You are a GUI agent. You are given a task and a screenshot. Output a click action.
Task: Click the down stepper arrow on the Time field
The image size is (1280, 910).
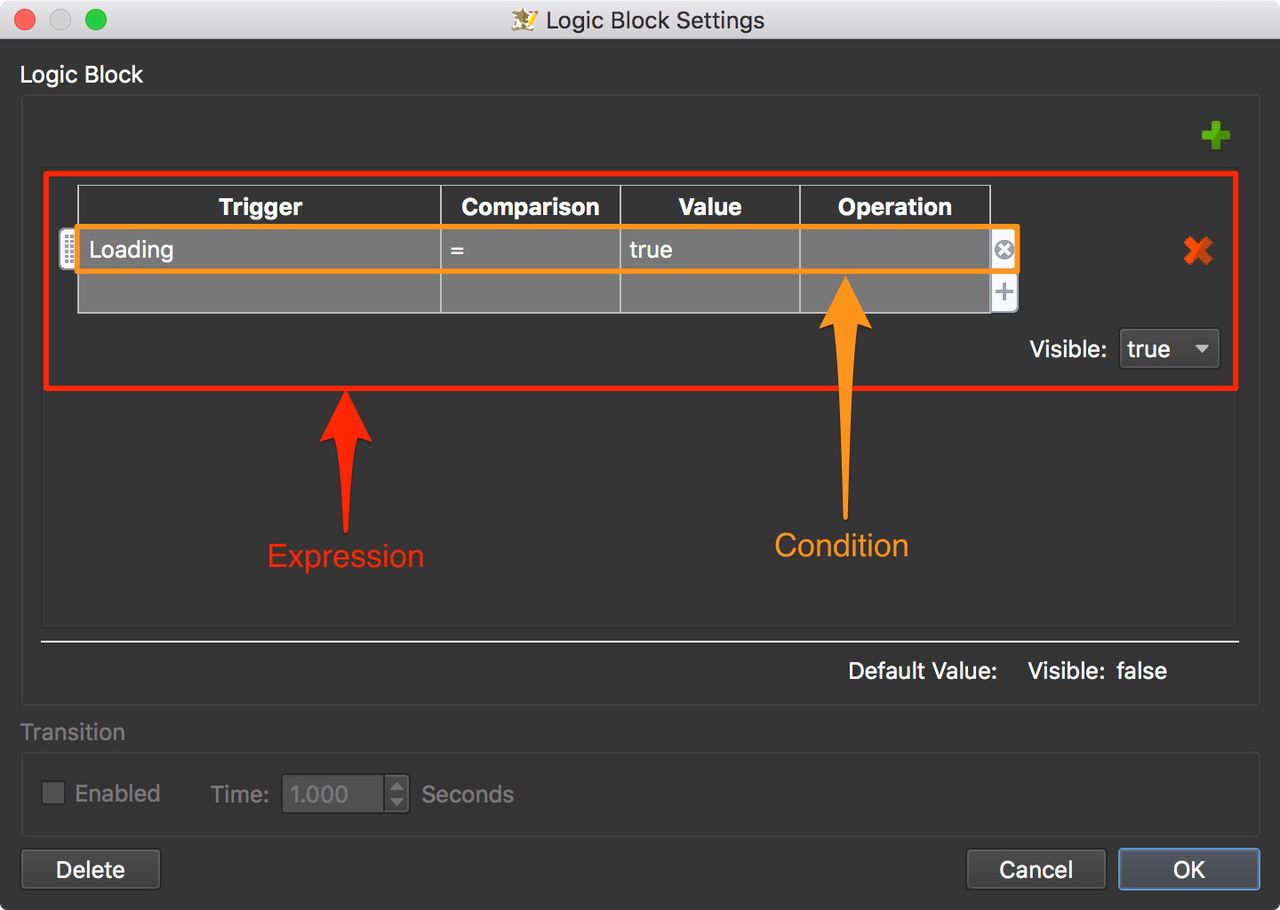click(x=396, y=801)
